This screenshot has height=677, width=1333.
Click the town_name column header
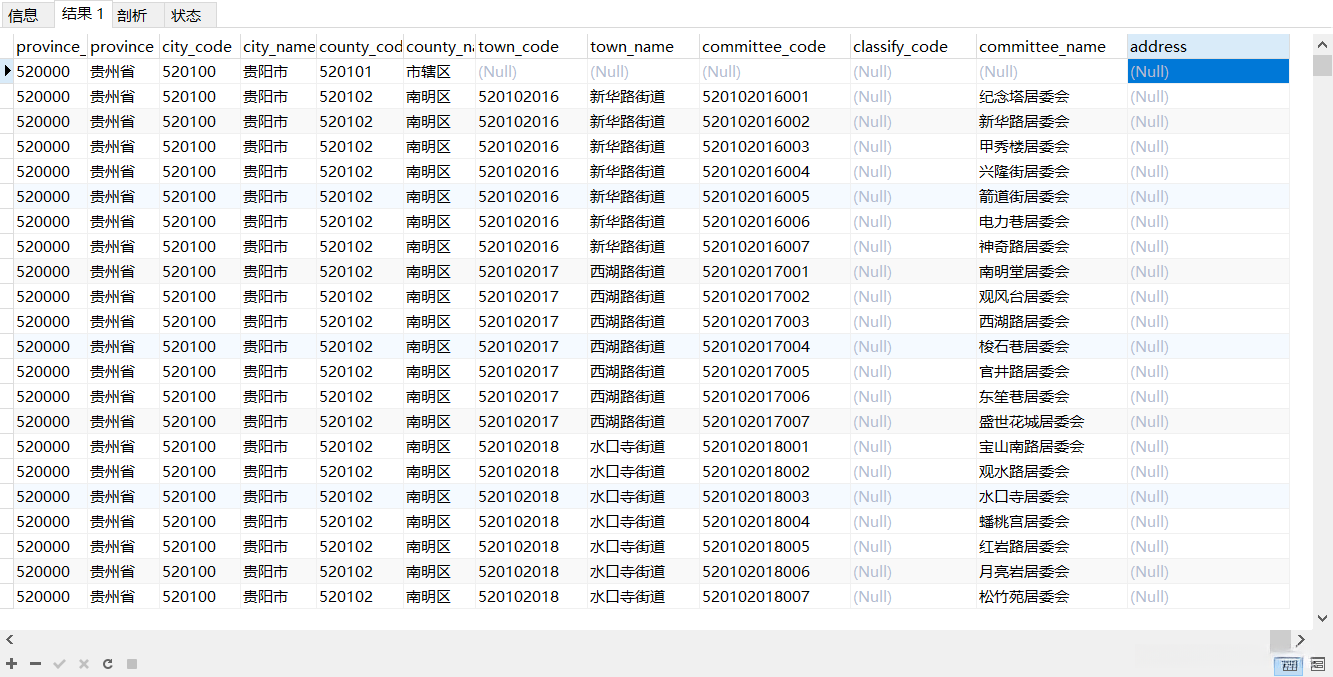tap(643, 46)
